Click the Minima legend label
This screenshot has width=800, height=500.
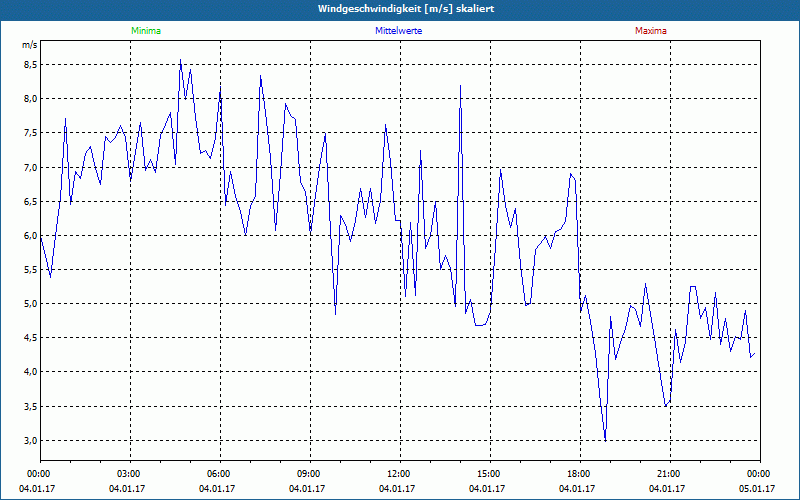tap(146, 31)
